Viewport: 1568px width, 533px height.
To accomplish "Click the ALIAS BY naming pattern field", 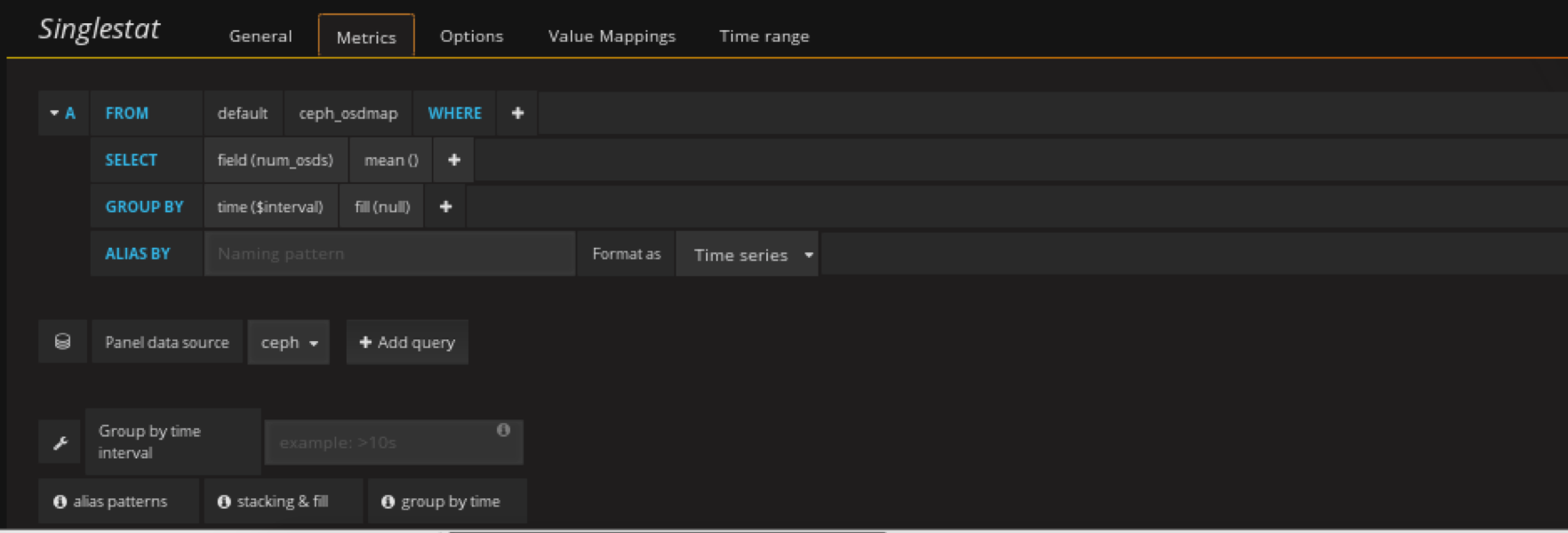I will [389, 254].
